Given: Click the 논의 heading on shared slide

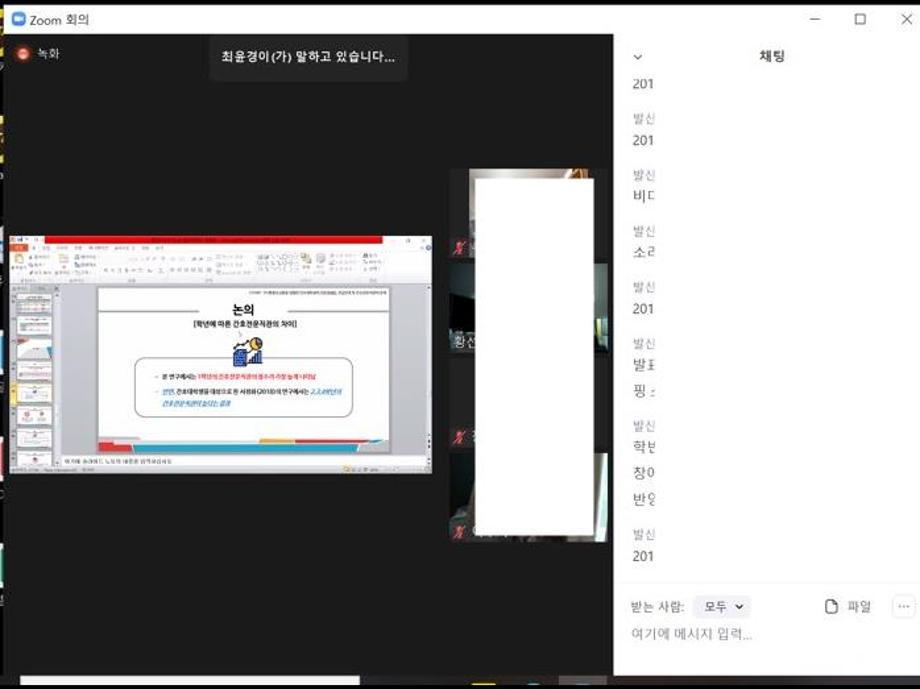Looking at the screenshot, I should tap(242, 310).
